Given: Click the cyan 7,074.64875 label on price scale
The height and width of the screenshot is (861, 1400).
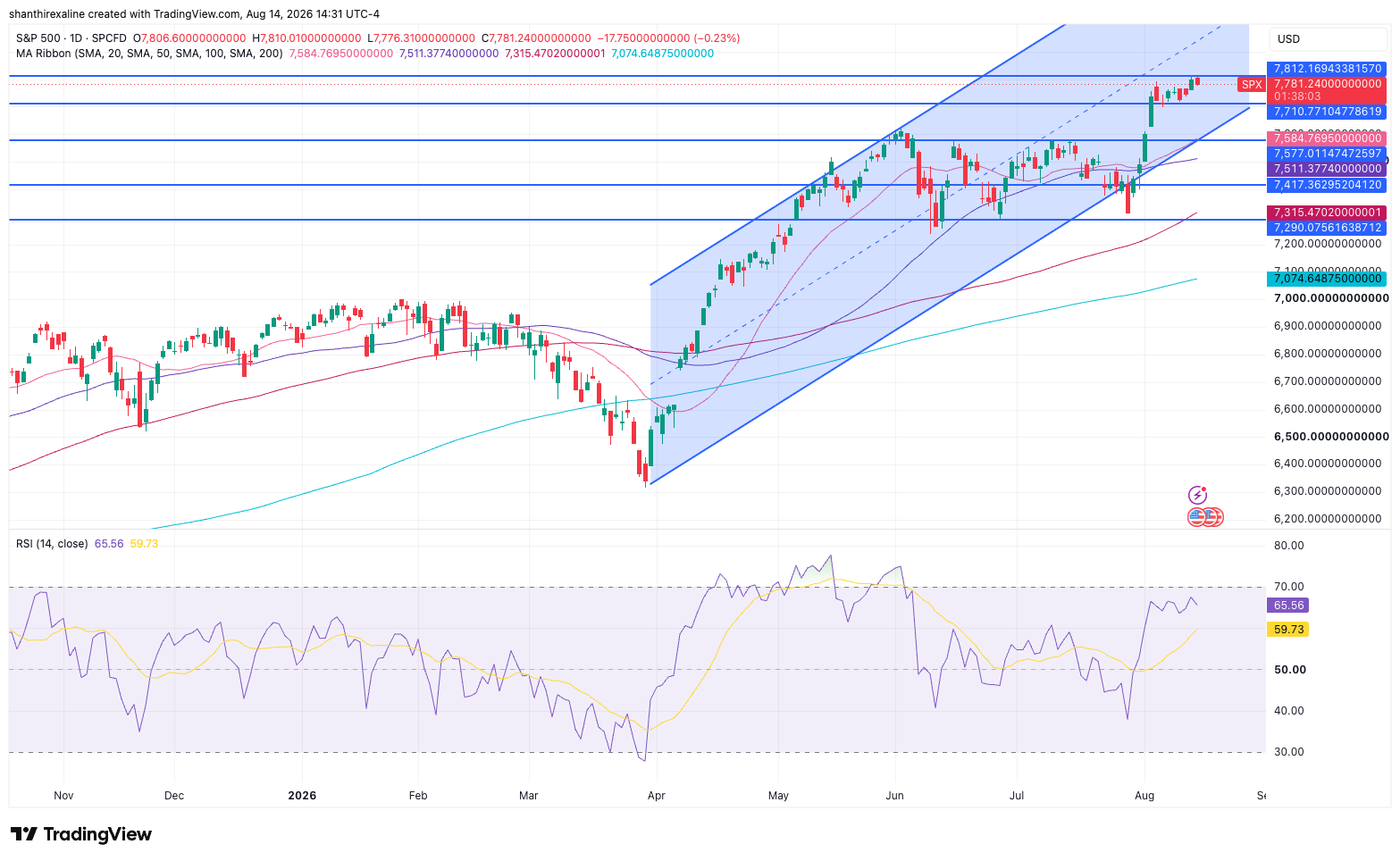Looking at the screenshot, I should coord(1327,279).
